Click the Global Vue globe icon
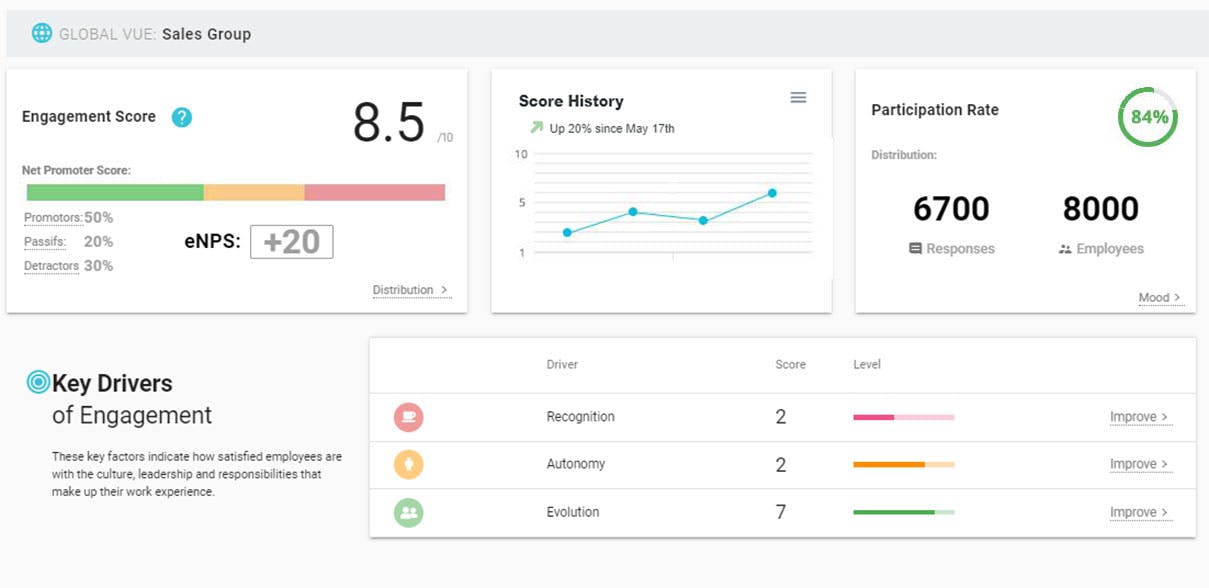This screenshot has width=1209, height=588. [42, 33]
